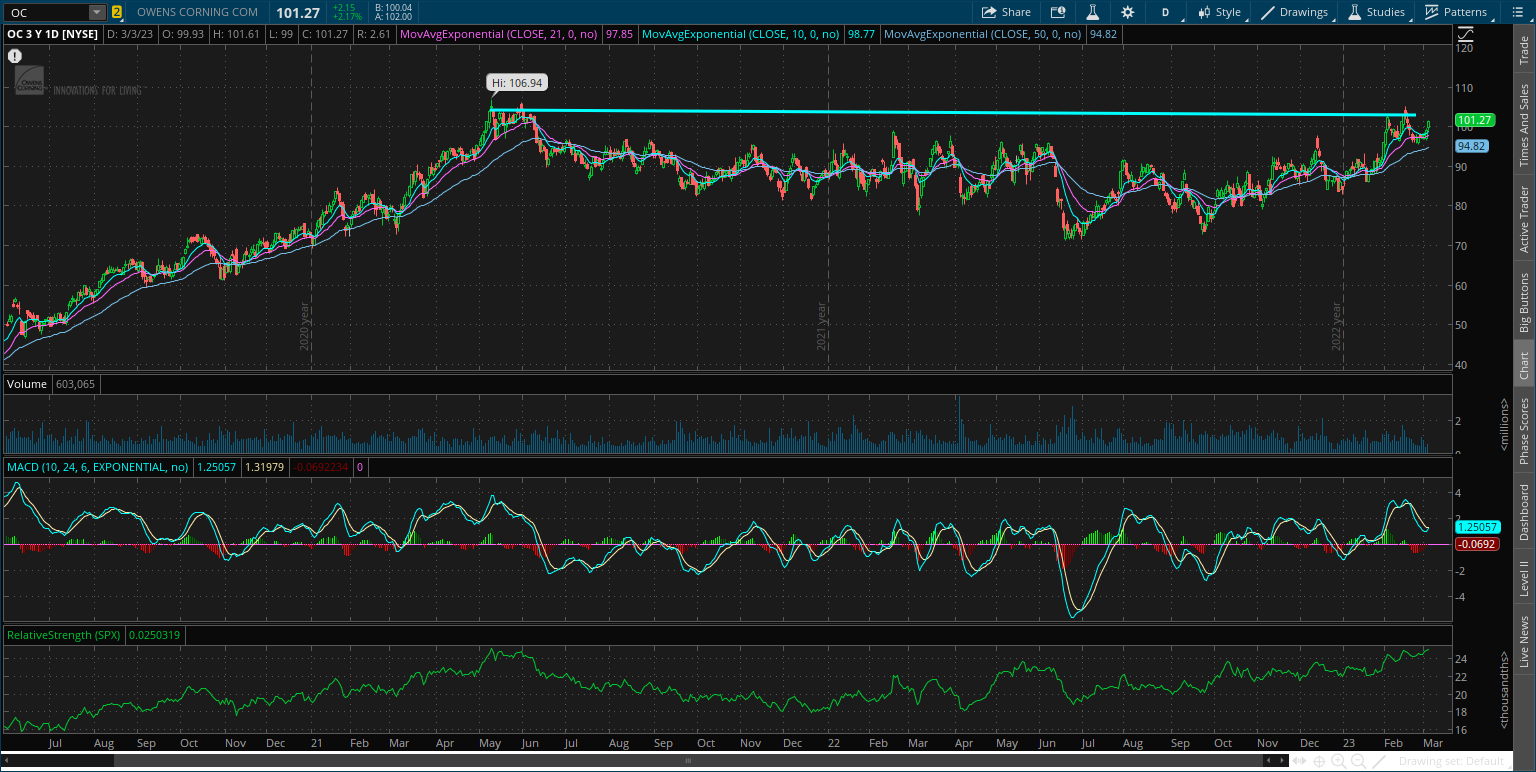Image resolution: width=1536 pixels, height=772 pixels.
Task: Click the +2.17% change value
Action: (347, 17)
